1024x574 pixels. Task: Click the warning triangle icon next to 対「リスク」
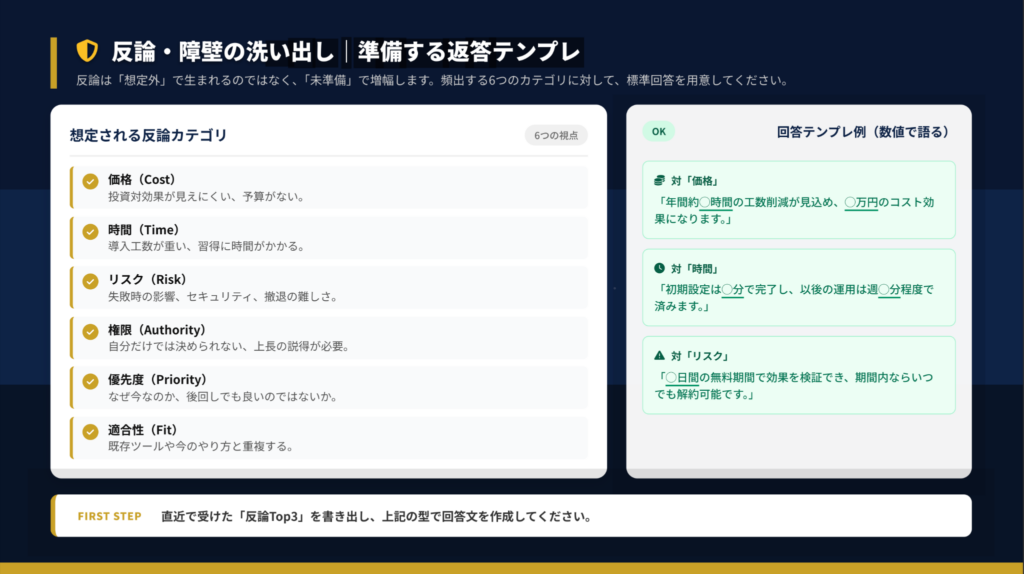(658, 356)
